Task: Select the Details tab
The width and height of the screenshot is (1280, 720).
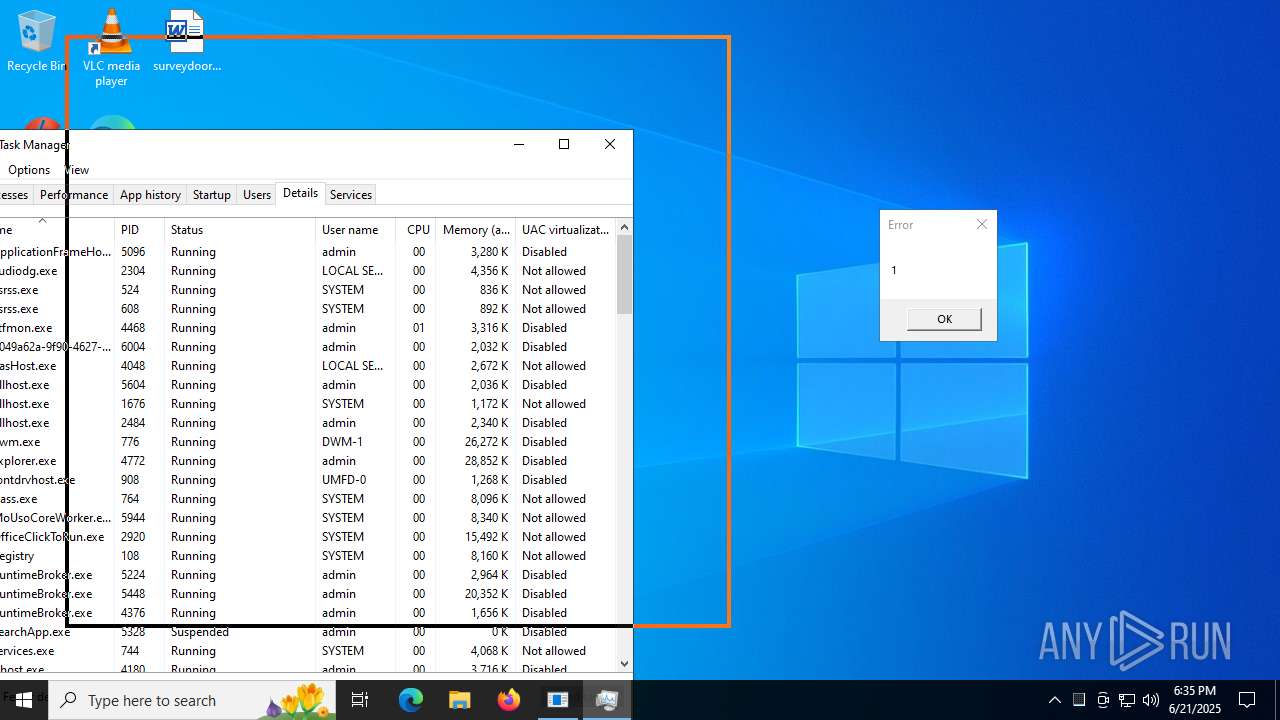Action: (x=300, y=193)
